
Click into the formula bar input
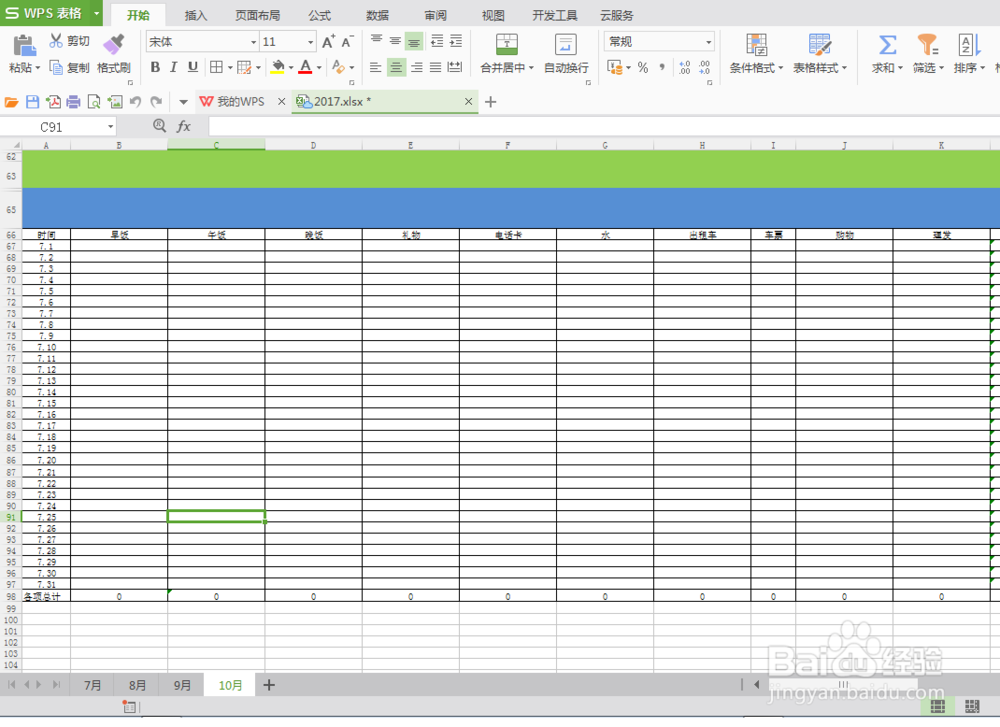tap(603, 126)
